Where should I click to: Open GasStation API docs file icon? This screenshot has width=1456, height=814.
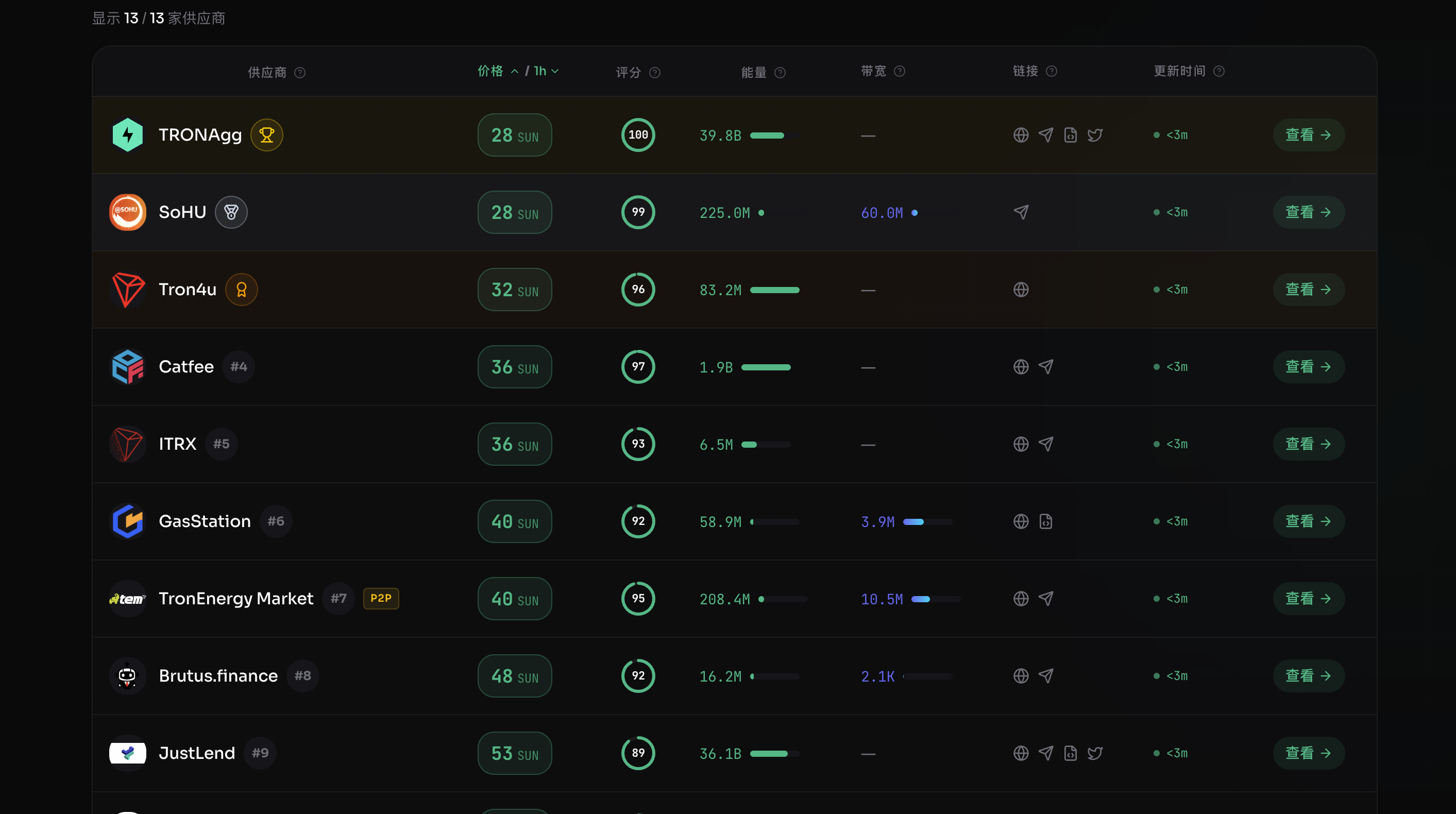pyautogui.click(x=1046, y=521)
